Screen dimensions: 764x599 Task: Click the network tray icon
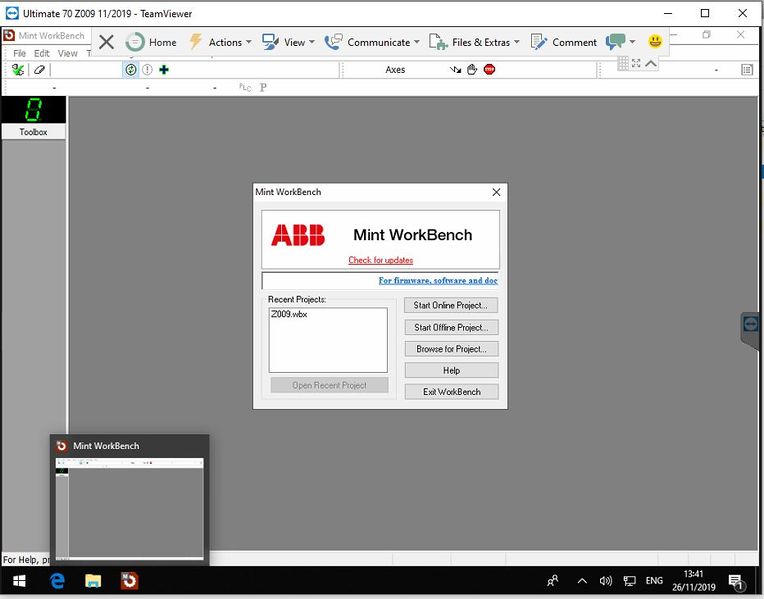pos(630,581)
